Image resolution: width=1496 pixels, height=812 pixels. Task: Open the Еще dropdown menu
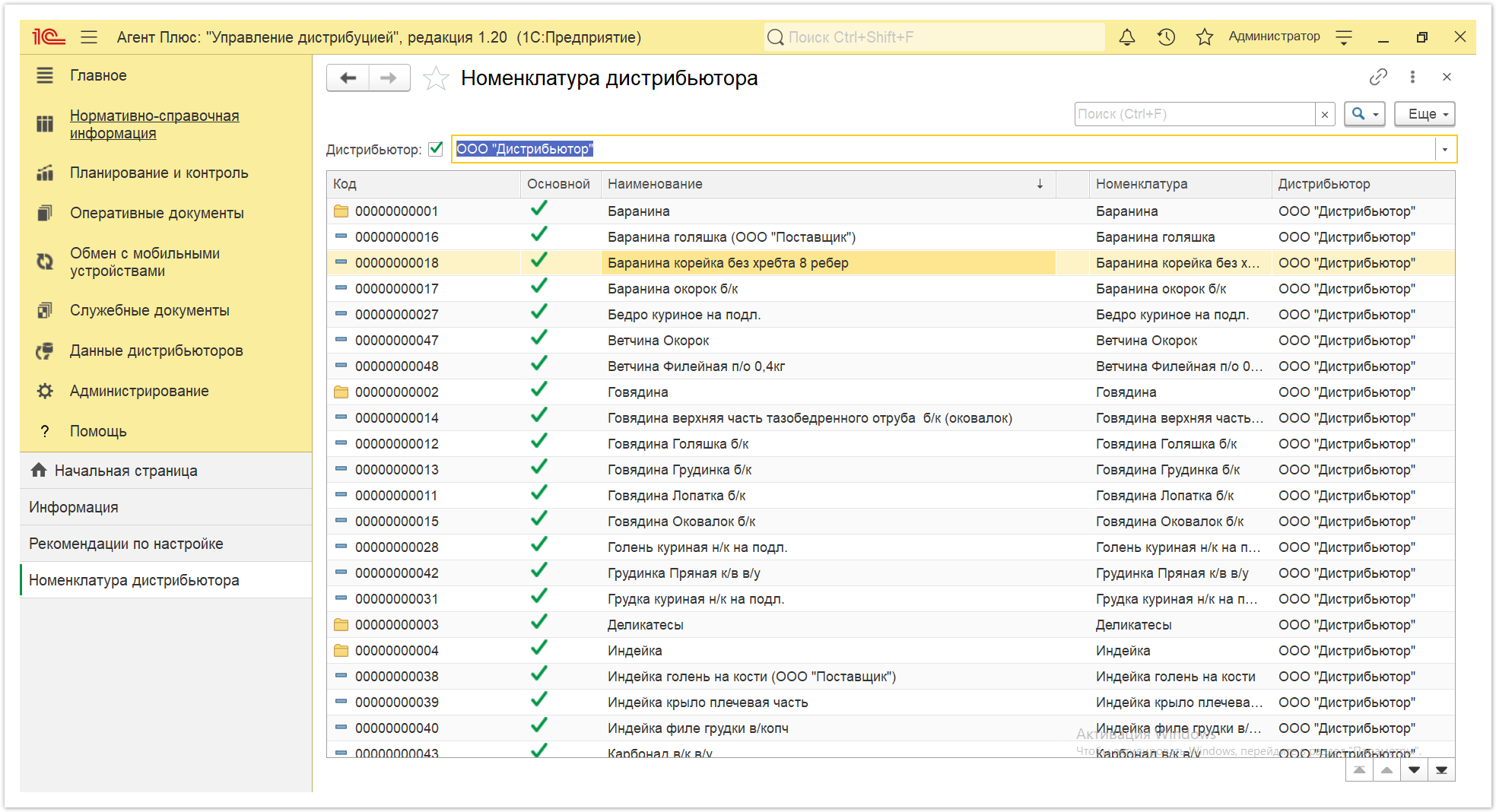tap(1425, 114)
